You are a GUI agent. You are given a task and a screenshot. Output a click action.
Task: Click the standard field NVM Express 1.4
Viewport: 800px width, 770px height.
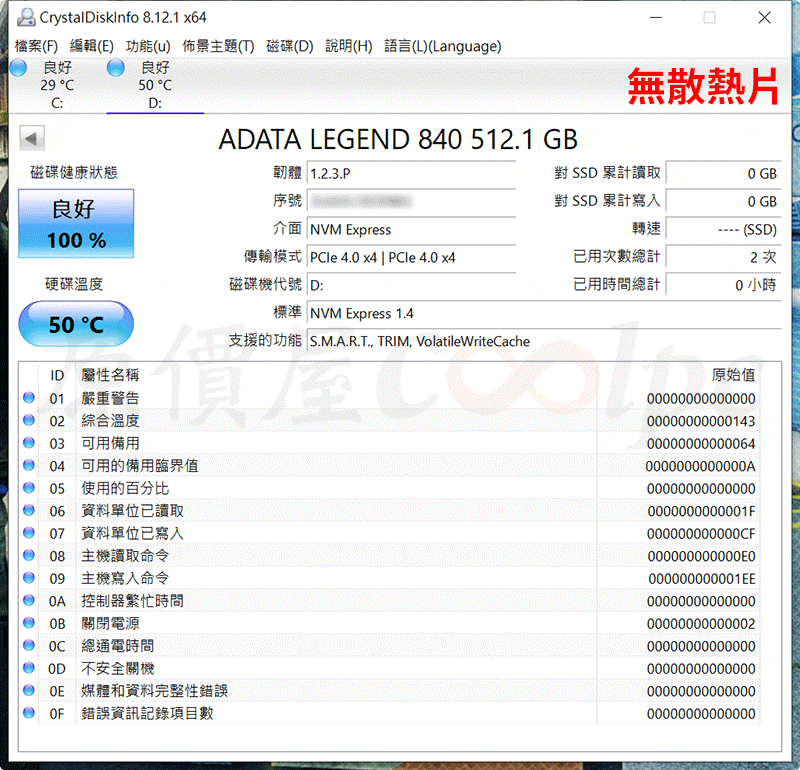tap(544, 313)
